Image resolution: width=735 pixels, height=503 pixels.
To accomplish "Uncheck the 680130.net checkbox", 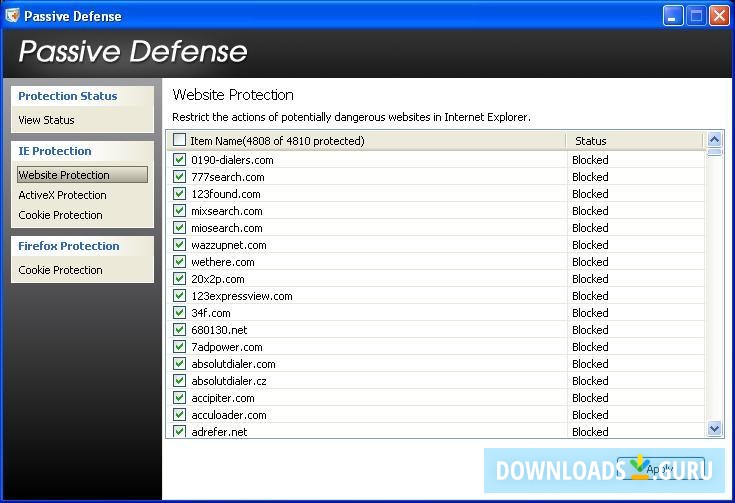I will 179,329.
